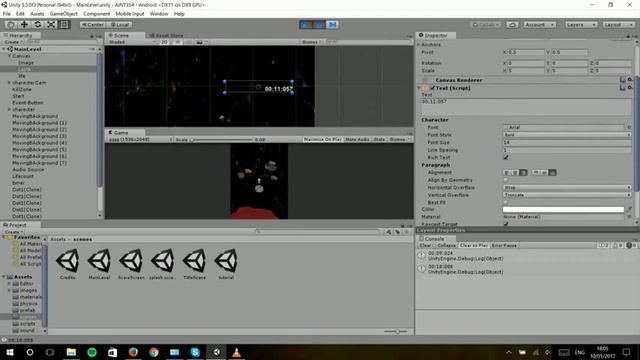Toggle the Raycast Target checkbox
The image size is (640, 360).
(x=506, y=224)
